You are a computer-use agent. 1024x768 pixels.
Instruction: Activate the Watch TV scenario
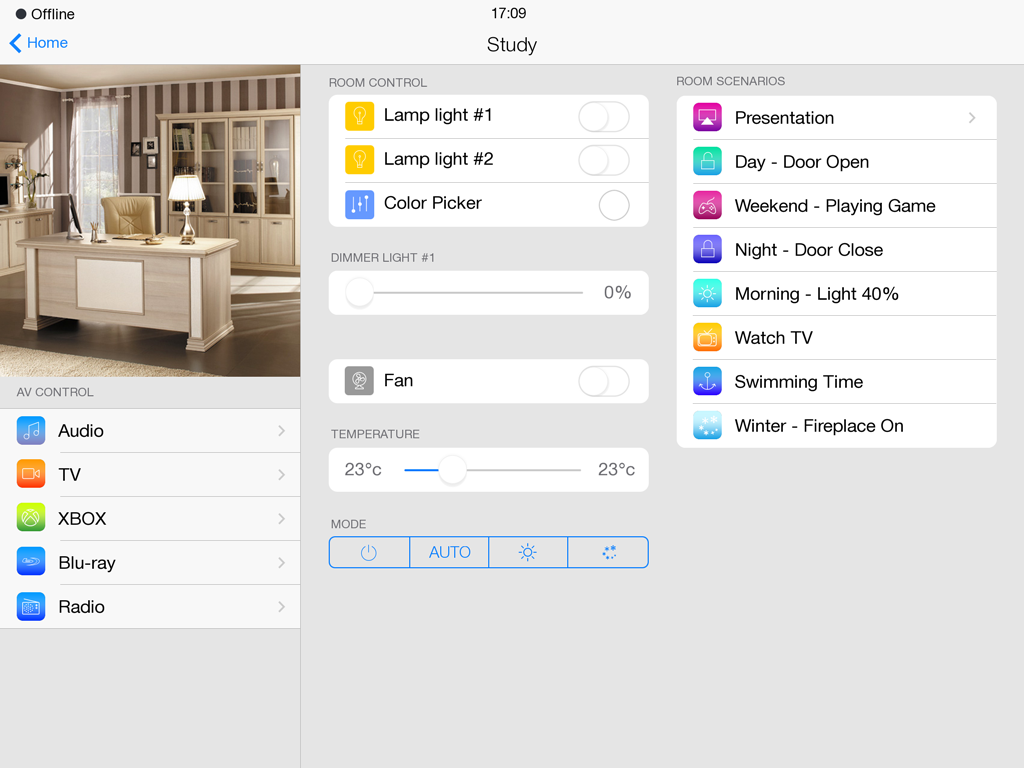[x=837, y=338]
